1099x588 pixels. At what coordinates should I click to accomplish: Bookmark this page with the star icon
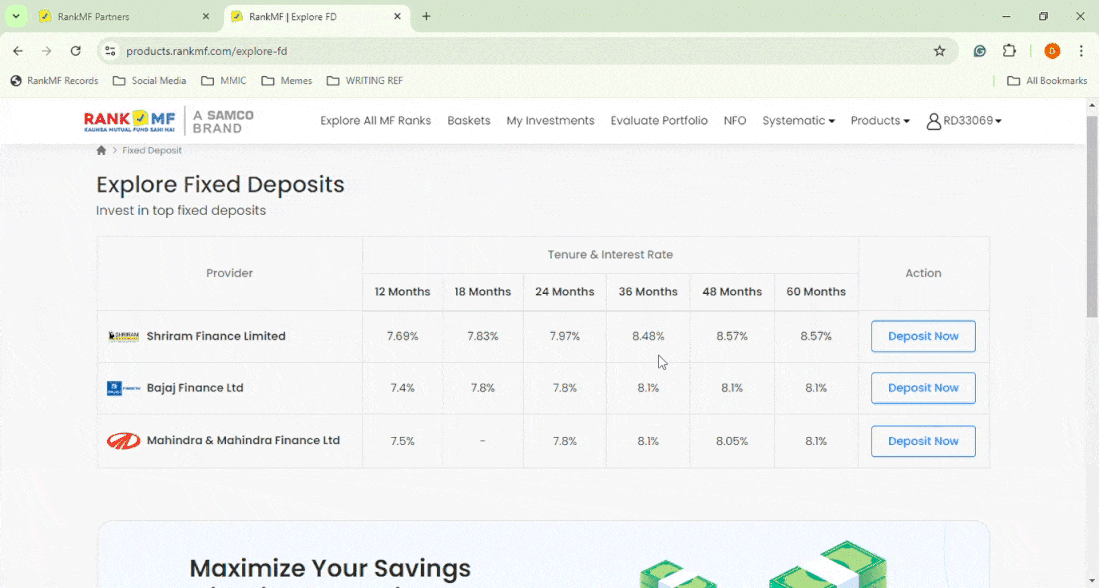940,50
